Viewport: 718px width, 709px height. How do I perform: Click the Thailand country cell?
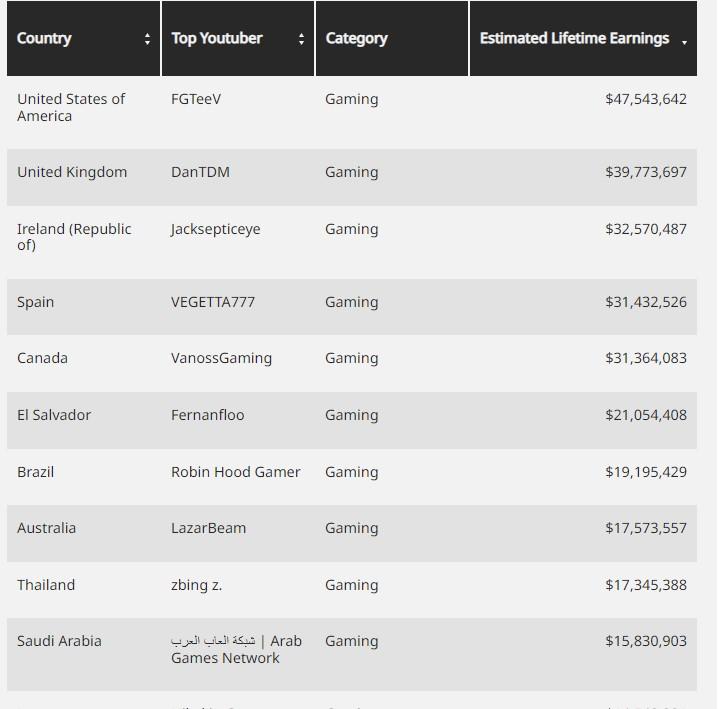[x=46, y=585]
